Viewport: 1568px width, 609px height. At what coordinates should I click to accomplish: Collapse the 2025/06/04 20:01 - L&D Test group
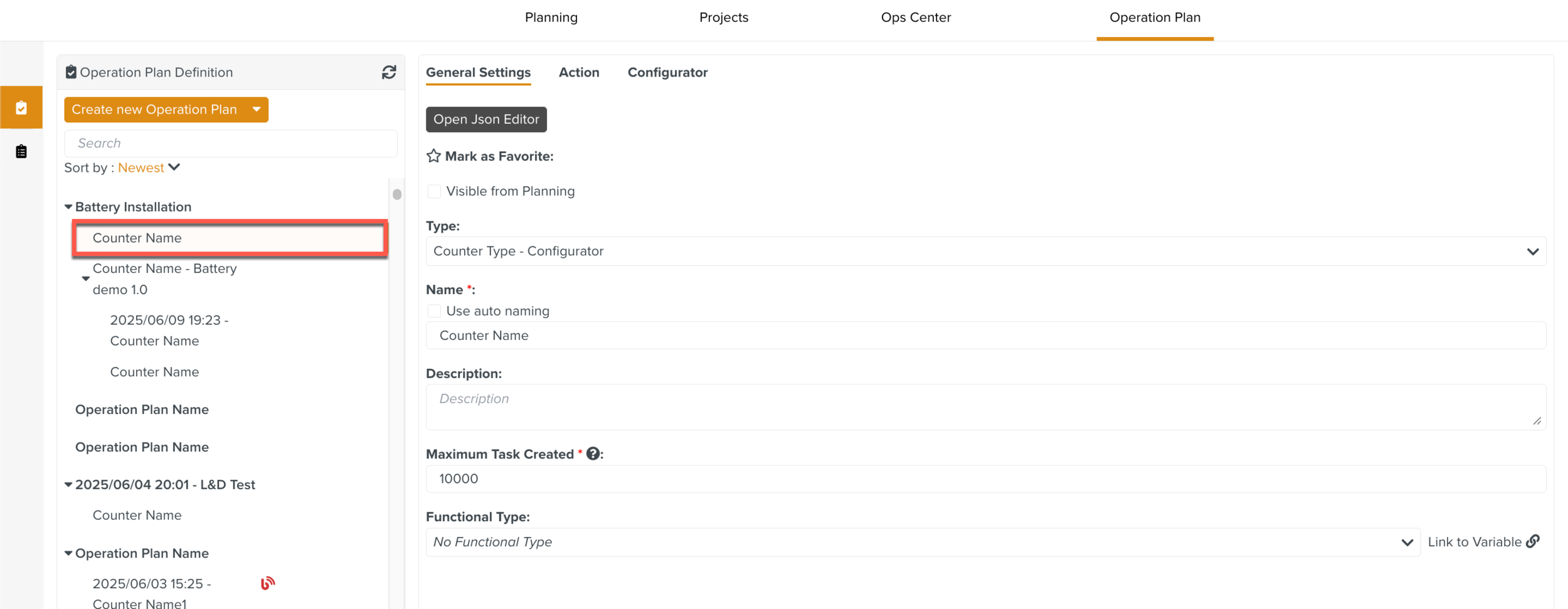(68, 485)
